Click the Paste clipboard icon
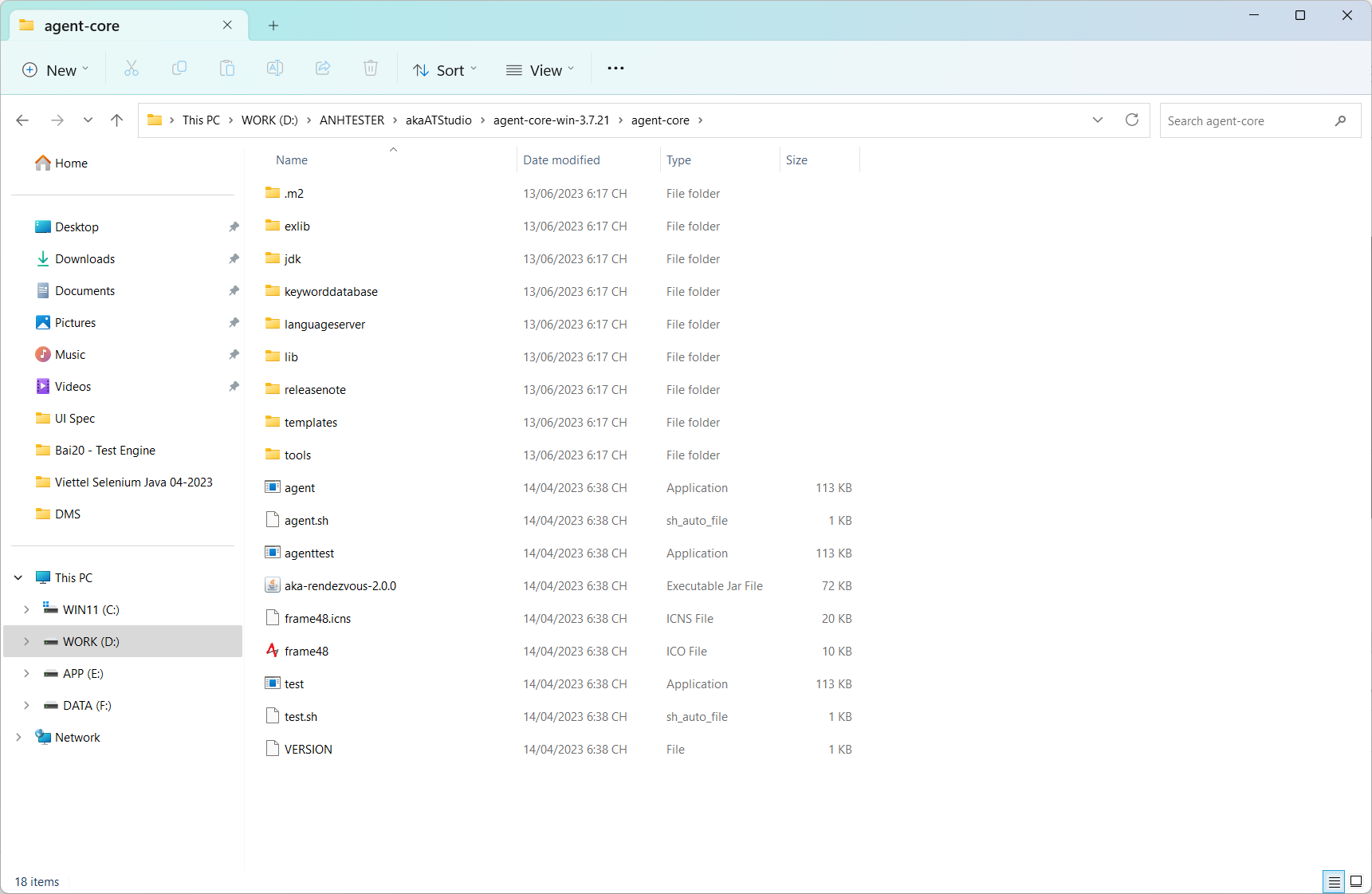Screen dimensions: 1372x894 tap(227, 69)
